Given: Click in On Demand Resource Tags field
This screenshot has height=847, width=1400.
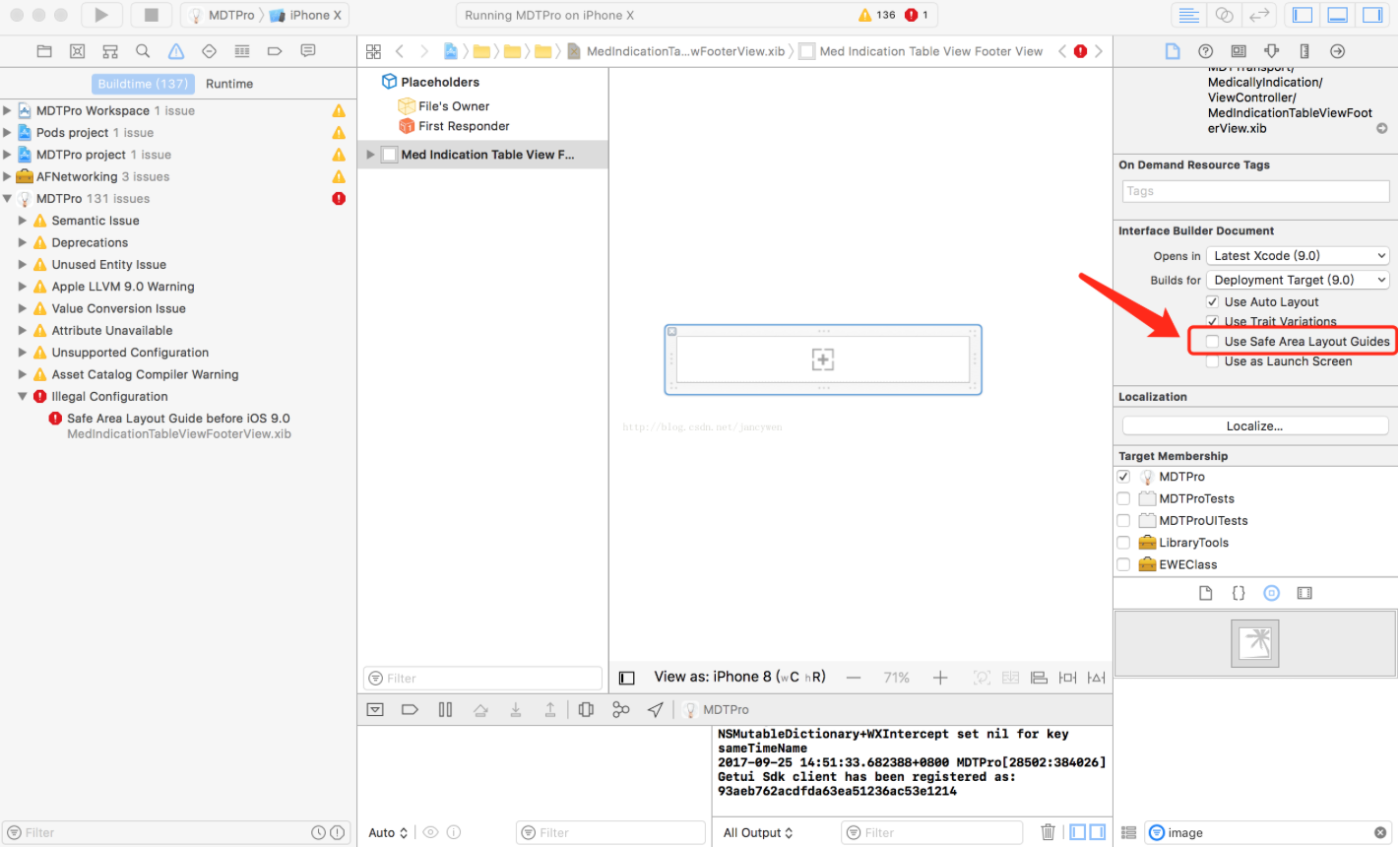Looking at the screenshot, I should [x=1255, y=191].
